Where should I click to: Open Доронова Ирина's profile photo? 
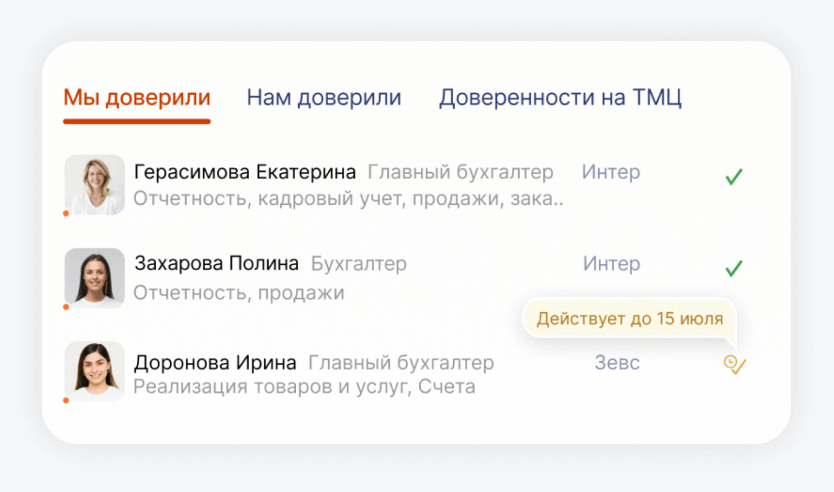[x=94, y=371]
